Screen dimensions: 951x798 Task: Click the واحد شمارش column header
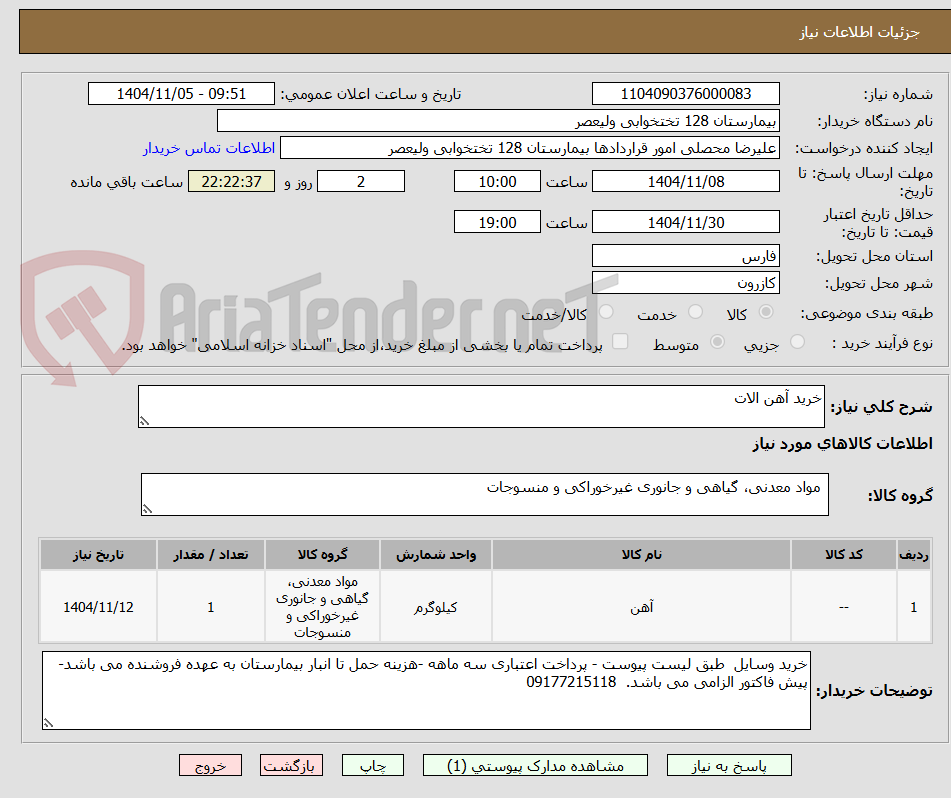click(x=436, y=555)
